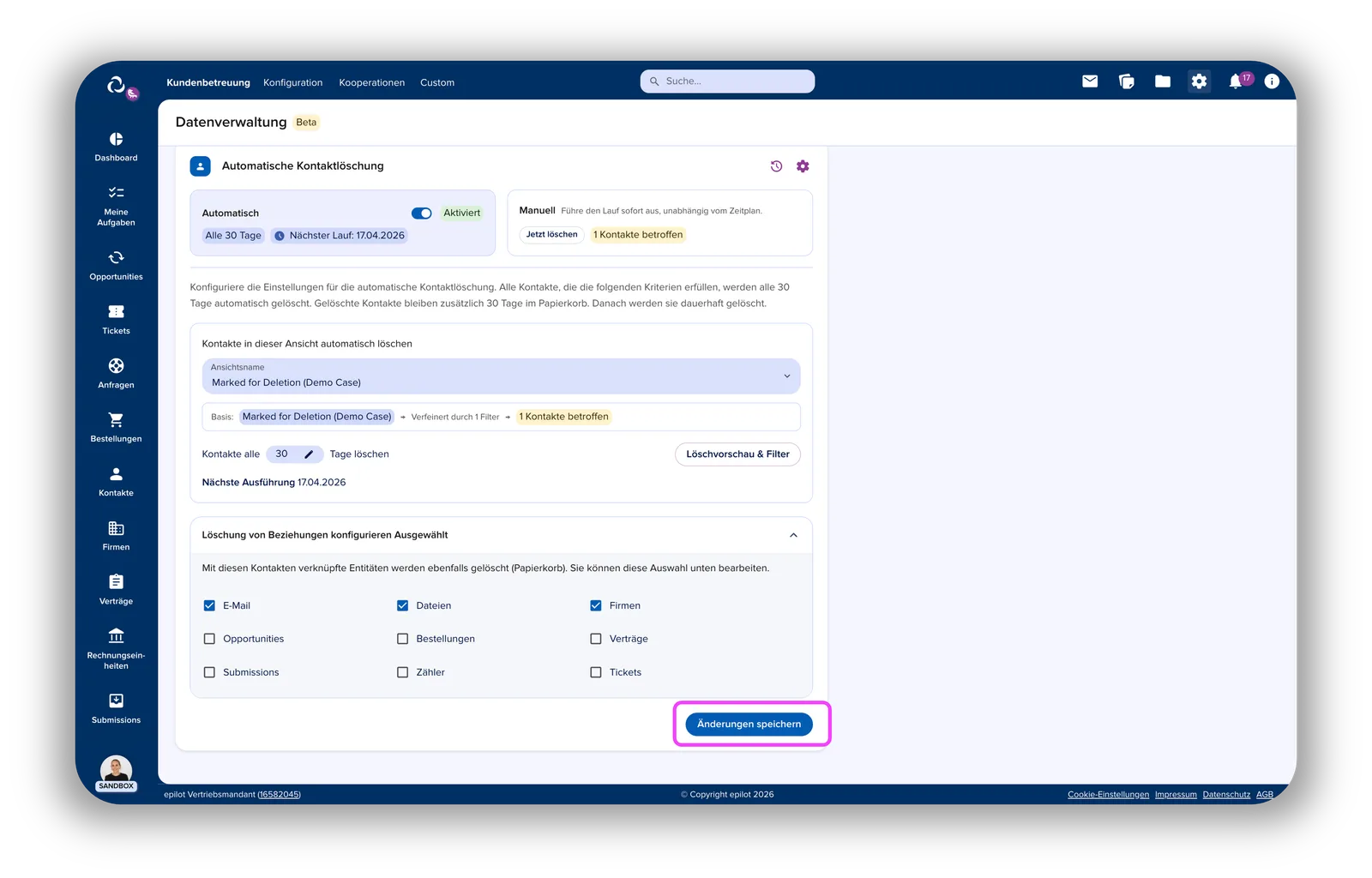
Task: Open the copy/documents icon in top bar
Action: 1127,81
